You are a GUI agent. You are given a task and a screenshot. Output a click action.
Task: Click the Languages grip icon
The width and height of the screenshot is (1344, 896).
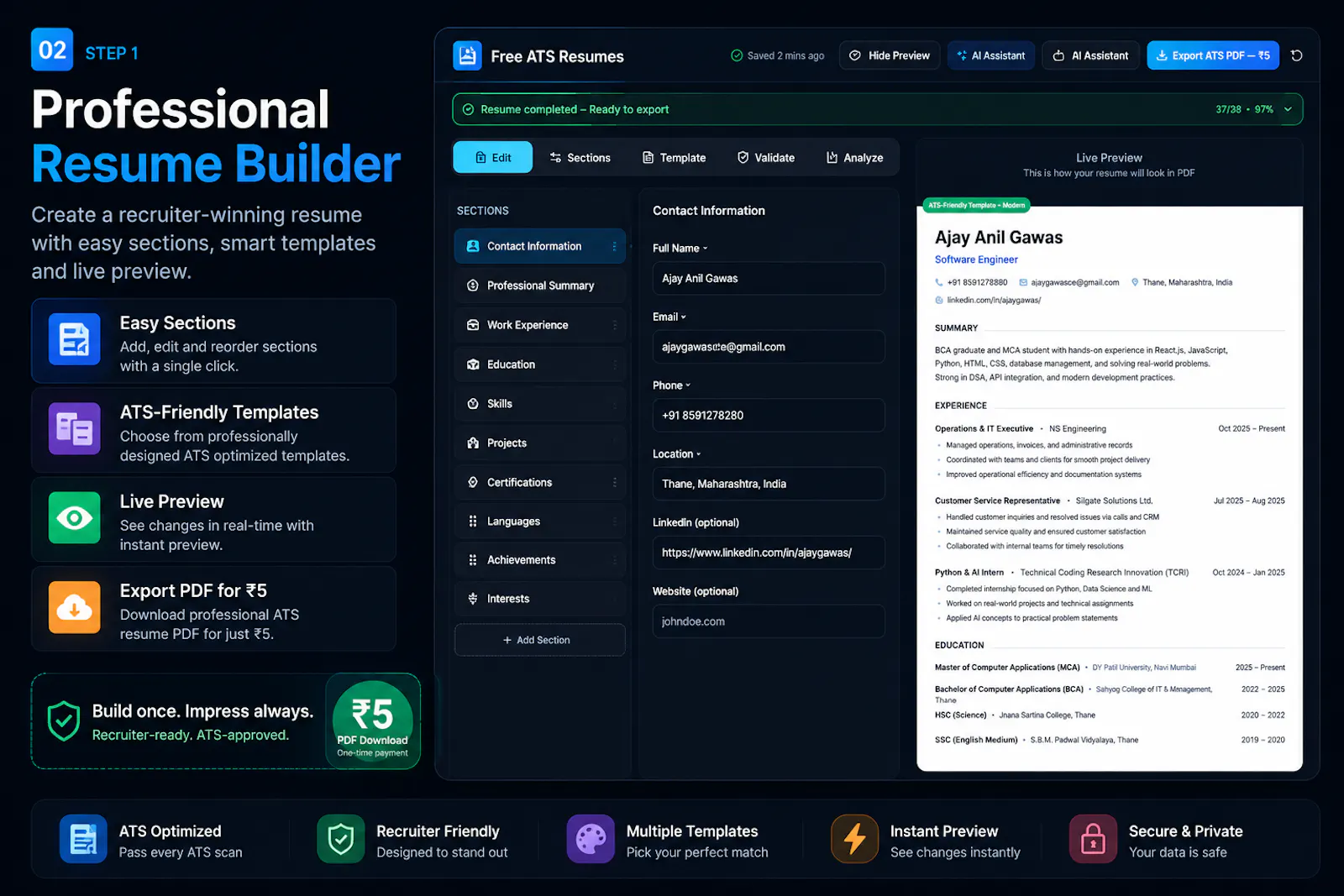(473, 521)
